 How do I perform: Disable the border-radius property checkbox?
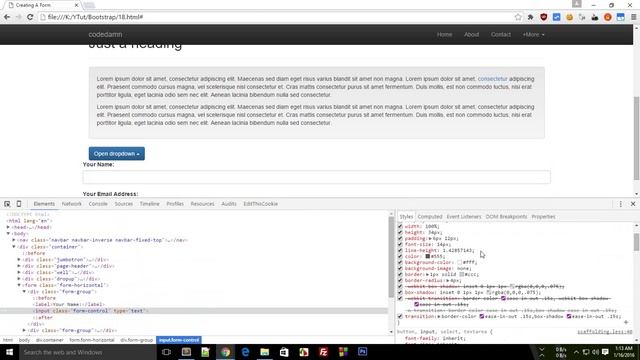pyautogui.click(x=400, y=280)
